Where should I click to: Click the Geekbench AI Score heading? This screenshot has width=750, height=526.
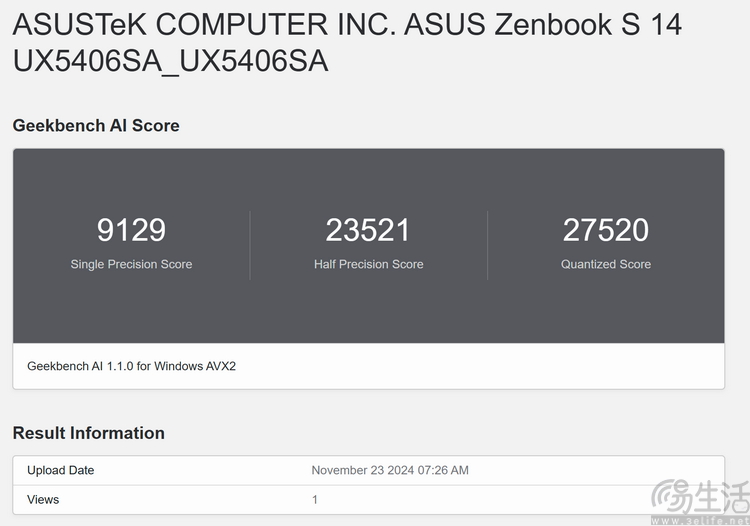[96, 125]
